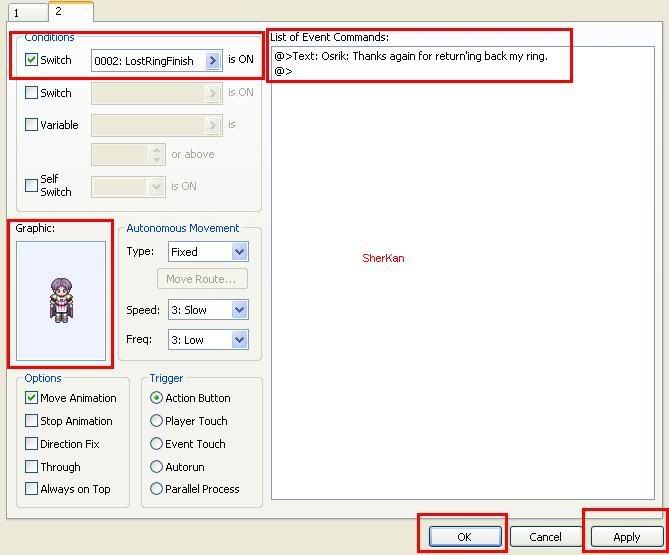Select the Player Touch trigger
Image resolution: width=669 pixels, height=555 pixels.
click(156, 421)
